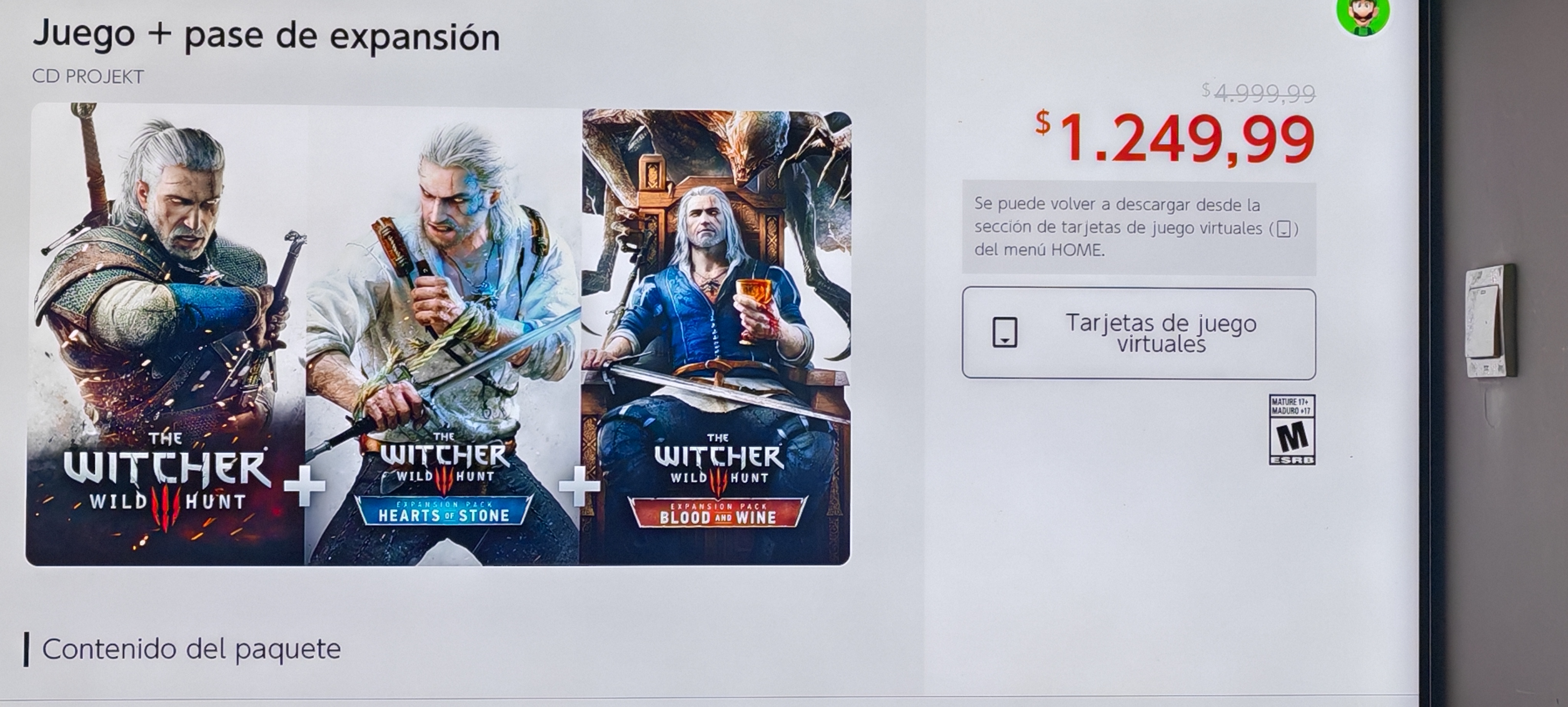Select the CD PROJEKT publisher name
The image size is (1568, 707).
pos(88,77)
